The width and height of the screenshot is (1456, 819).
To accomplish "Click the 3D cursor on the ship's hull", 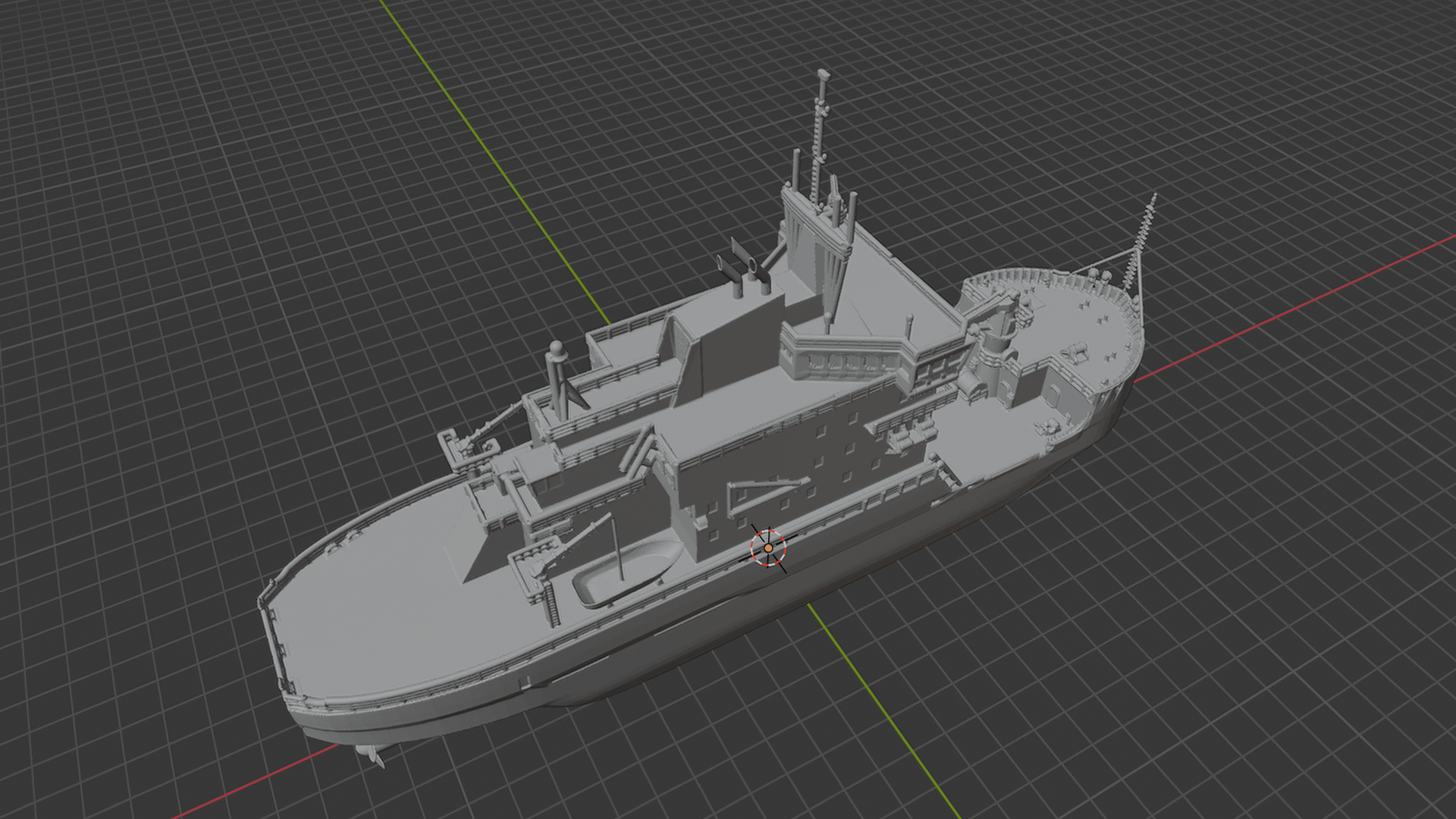I will pos(768,548).
